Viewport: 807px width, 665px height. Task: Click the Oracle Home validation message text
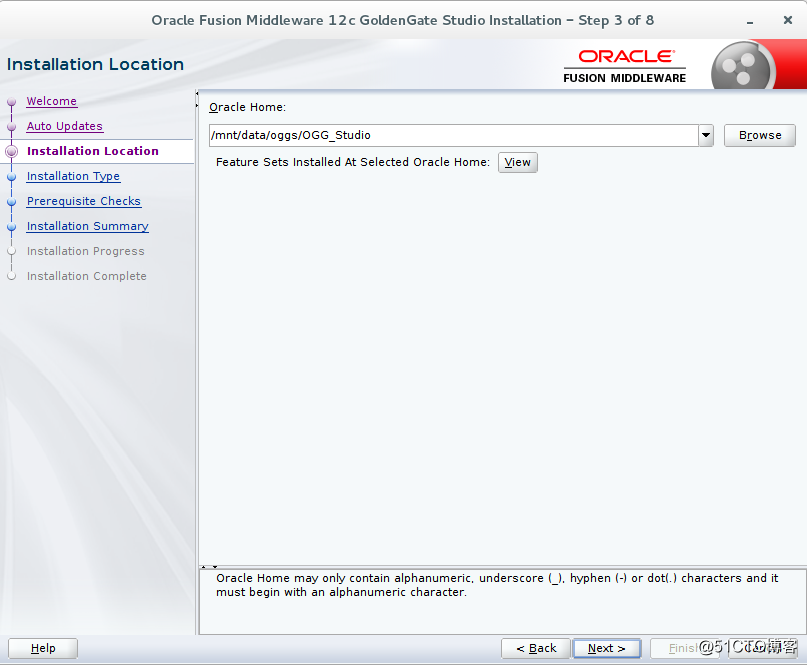(497, 585)
